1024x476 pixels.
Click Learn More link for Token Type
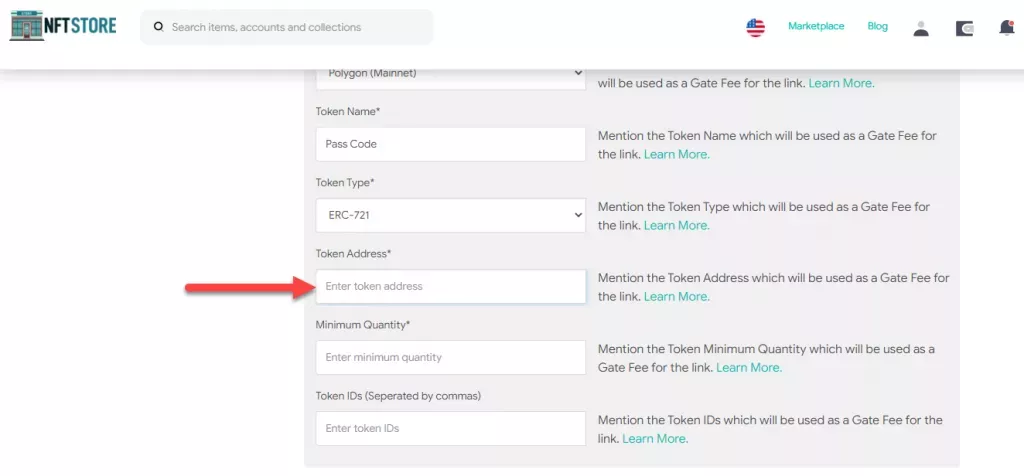676,226
